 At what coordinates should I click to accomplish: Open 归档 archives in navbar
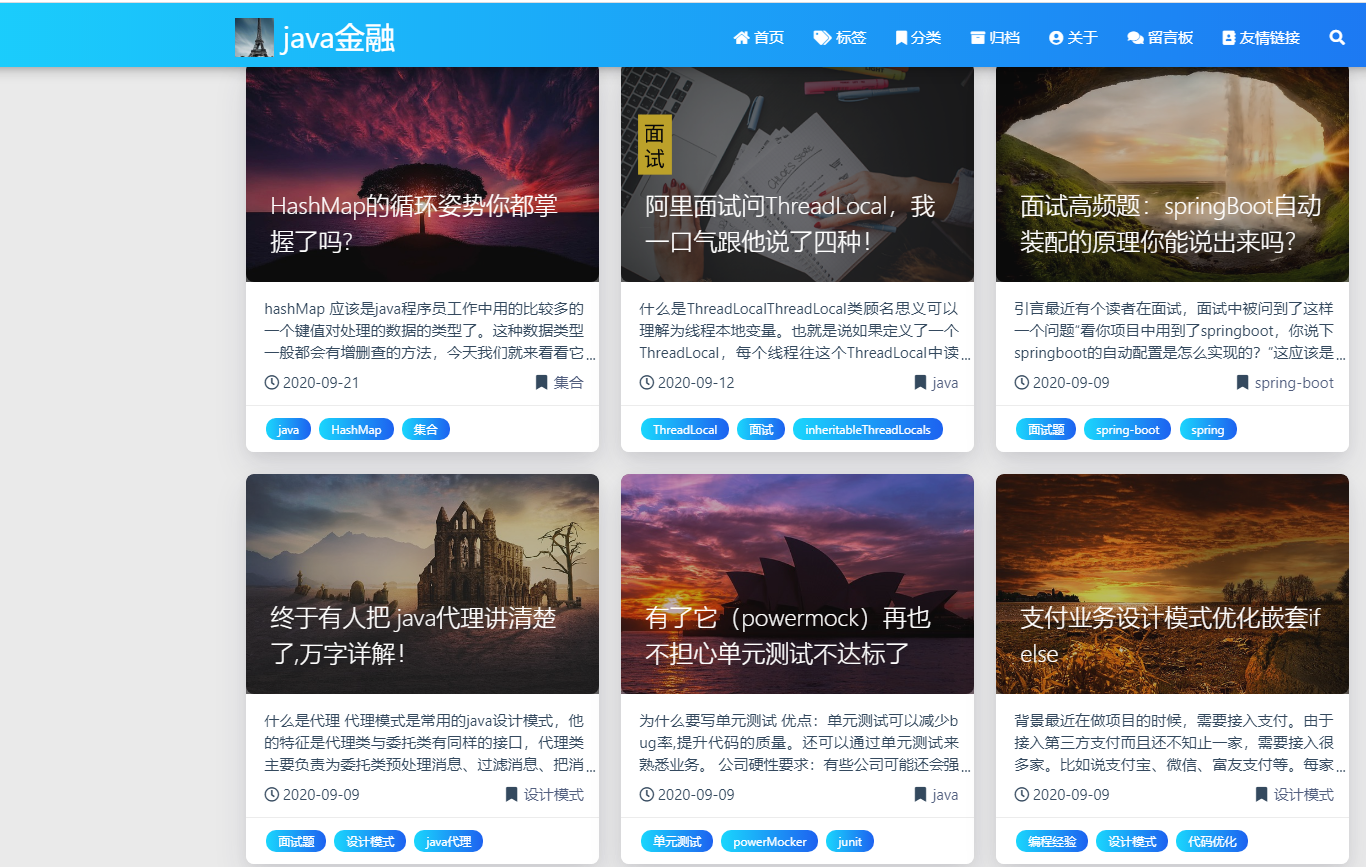(995, 38)
